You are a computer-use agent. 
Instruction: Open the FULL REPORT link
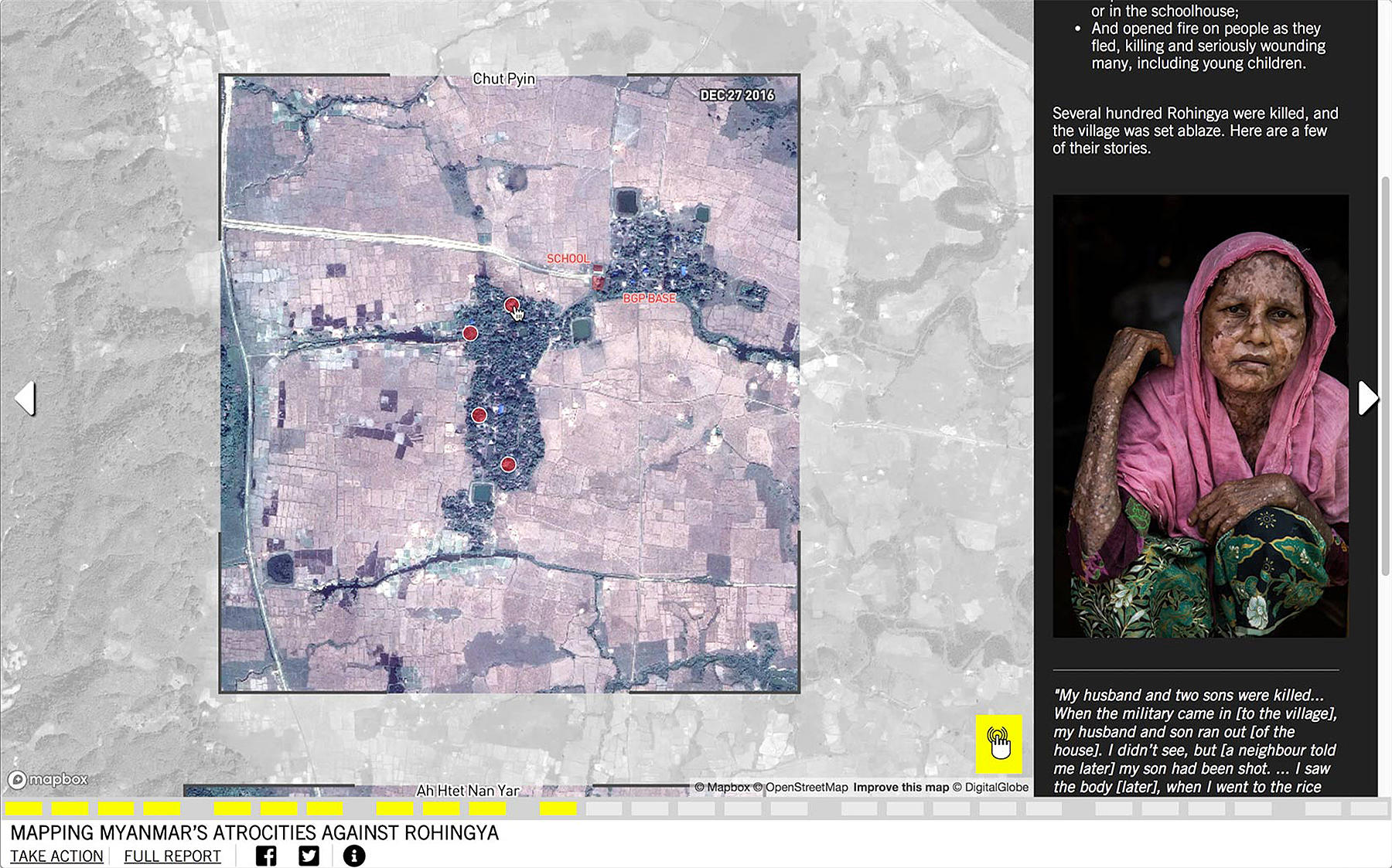coord(172,856)
